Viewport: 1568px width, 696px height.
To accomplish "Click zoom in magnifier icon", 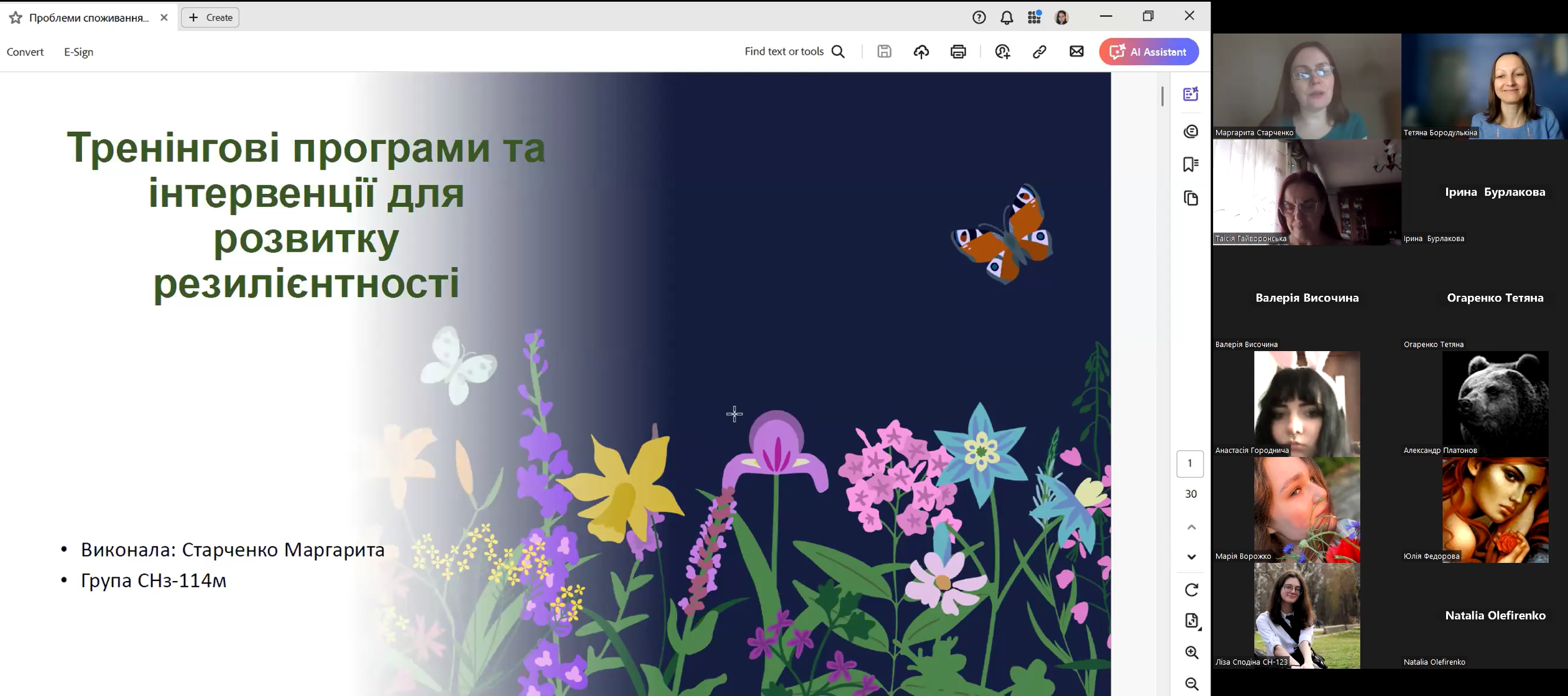I will pyautogui.click(x=1191, y=652).
